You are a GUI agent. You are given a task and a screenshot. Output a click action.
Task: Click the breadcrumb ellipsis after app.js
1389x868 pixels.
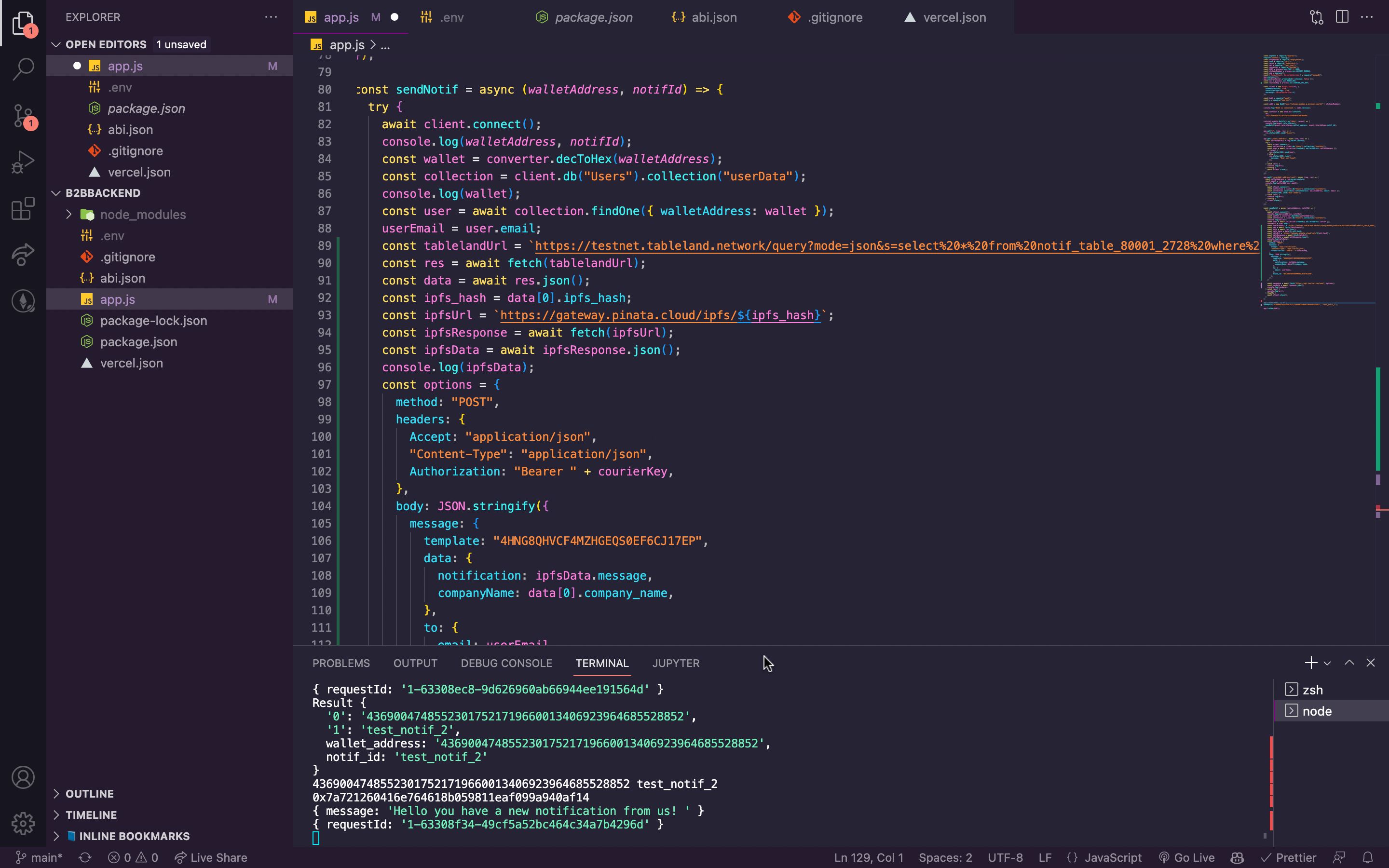point(386,45)
